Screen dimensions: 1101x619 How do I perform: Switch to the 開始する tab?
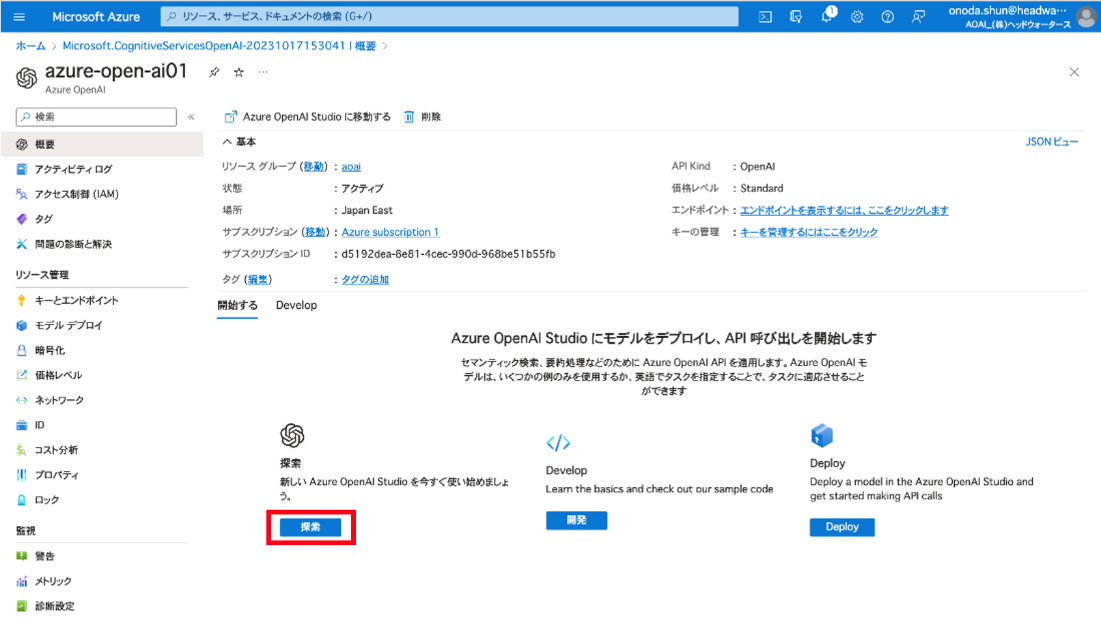coord(237,305)
